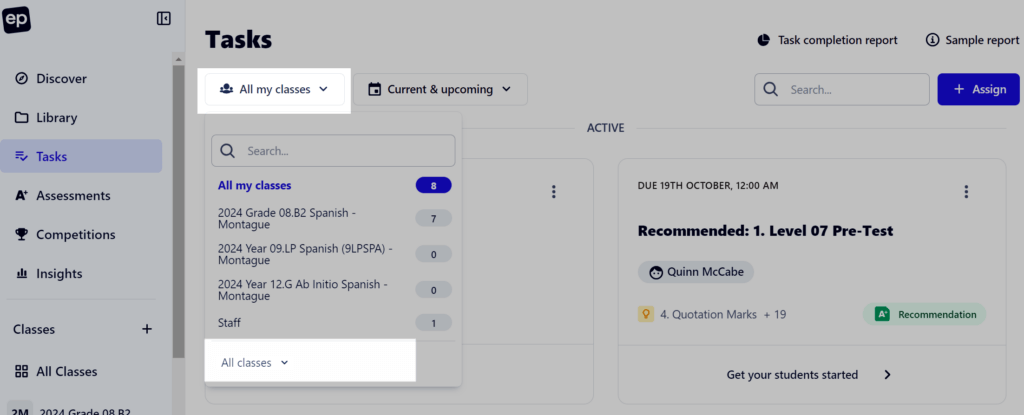Open Recommended: 1. Level 07 Pre-Test task
The image size is (1024, 415).
pyautogui.click(x=765, y=231)
